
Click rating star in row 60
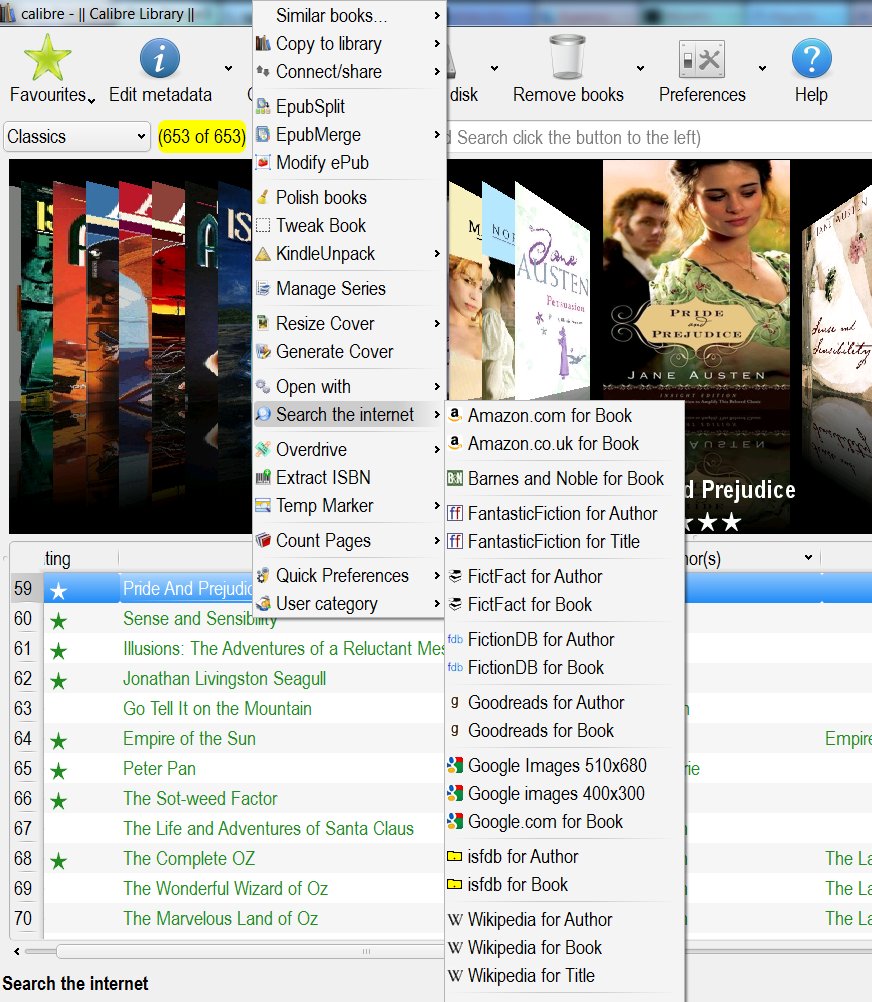59,620
